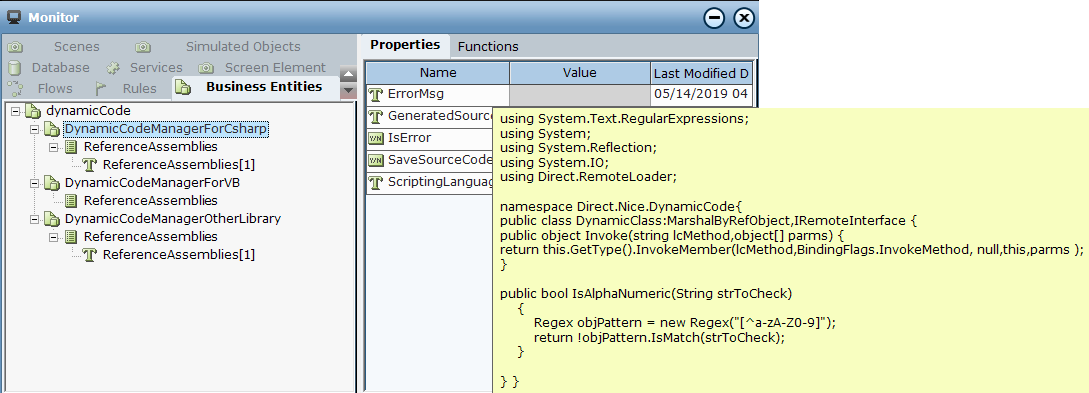Collapse the DynamicCodeManagerOtherLibrary node
The height and width of the screenshot is (393, 1089).
35,219
